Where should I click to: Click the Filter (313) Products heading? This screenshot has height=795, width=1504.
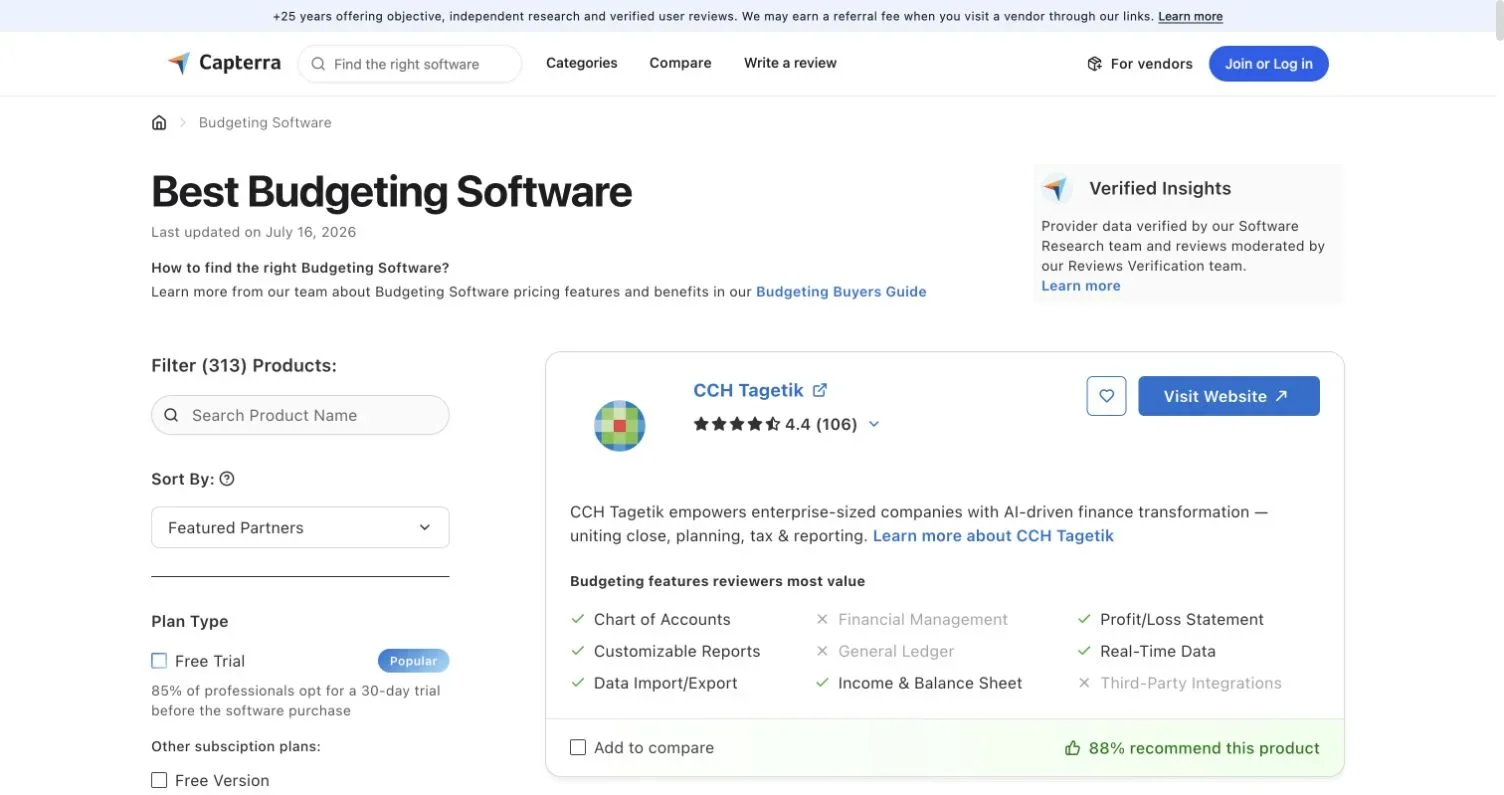click(x=244, y=365)
